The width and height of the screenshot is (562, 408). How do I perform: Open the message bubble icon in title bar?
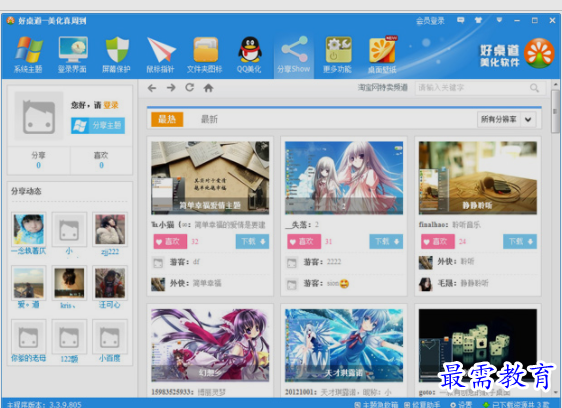pyautogui.click(x=461, y=20)
